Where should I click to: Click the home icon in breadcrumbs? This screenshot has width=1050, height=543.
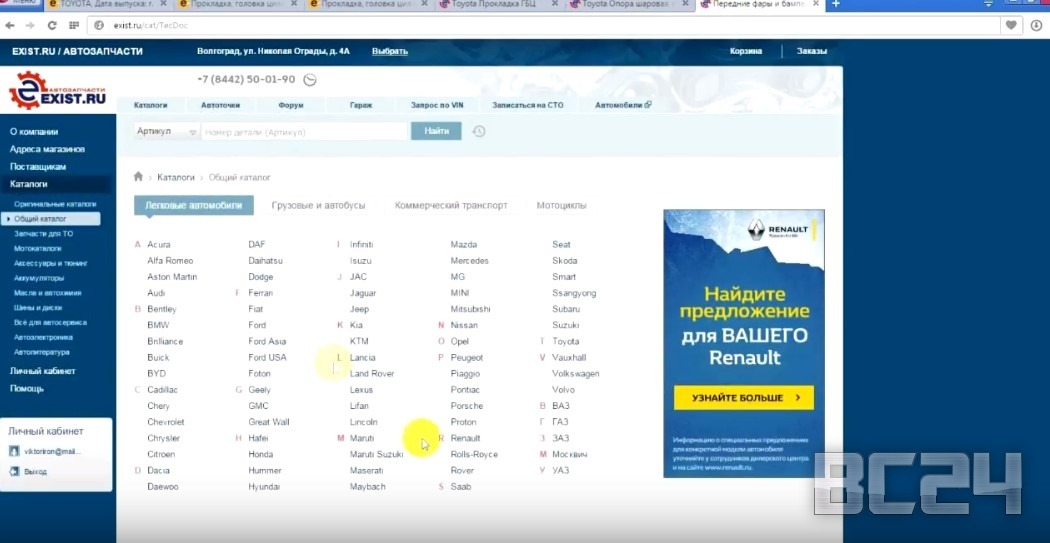138,177
